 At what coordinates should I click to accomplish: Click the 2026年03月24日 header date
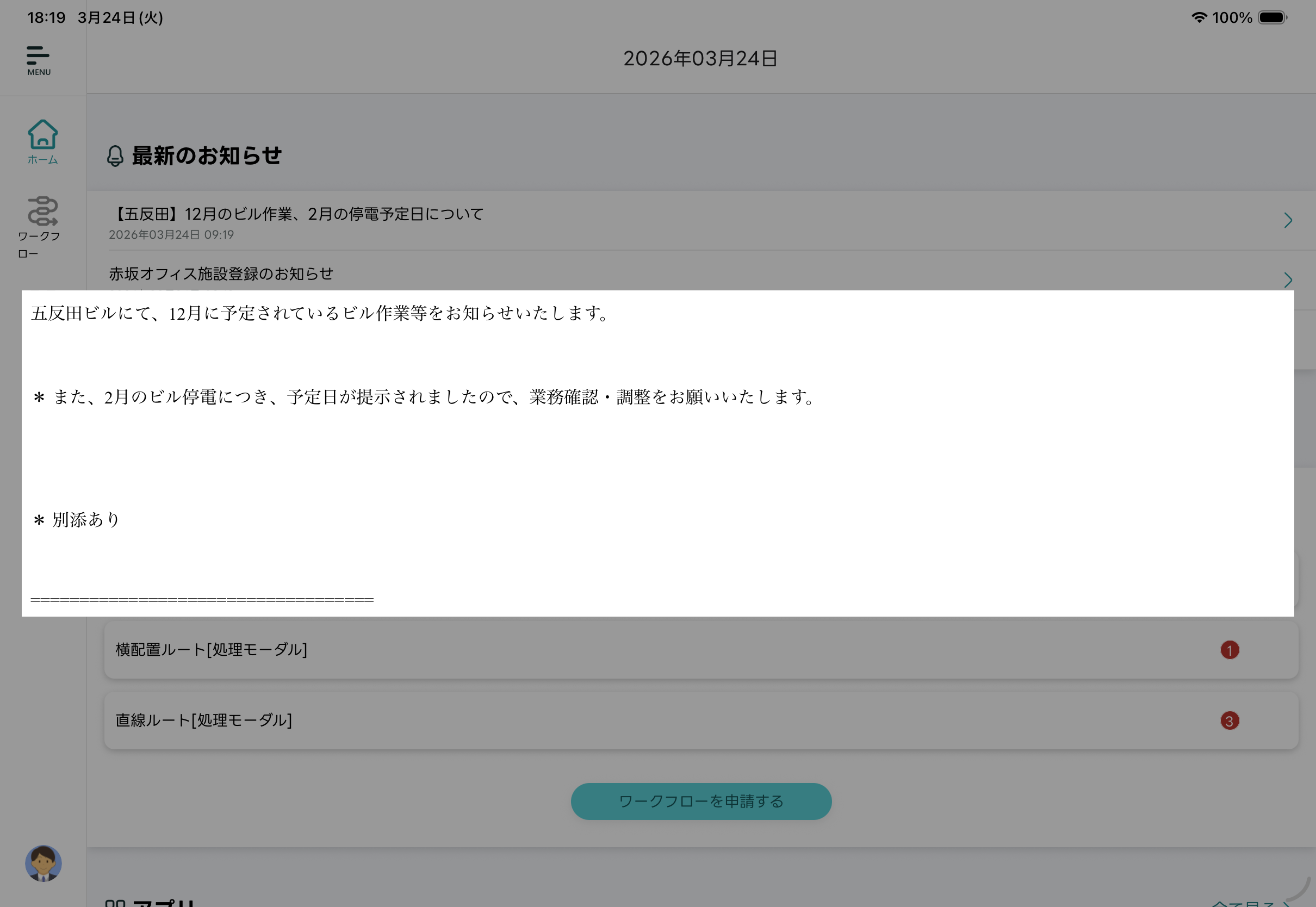click(x=700, y=59)
